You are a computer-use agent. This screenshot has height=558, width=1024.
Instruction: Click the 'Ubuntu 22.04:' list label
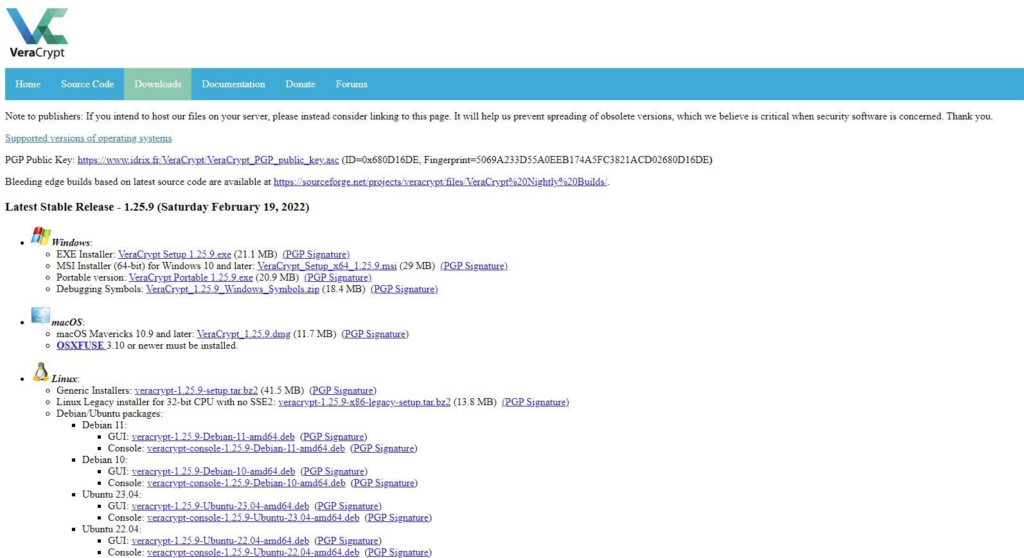point(111,529)
